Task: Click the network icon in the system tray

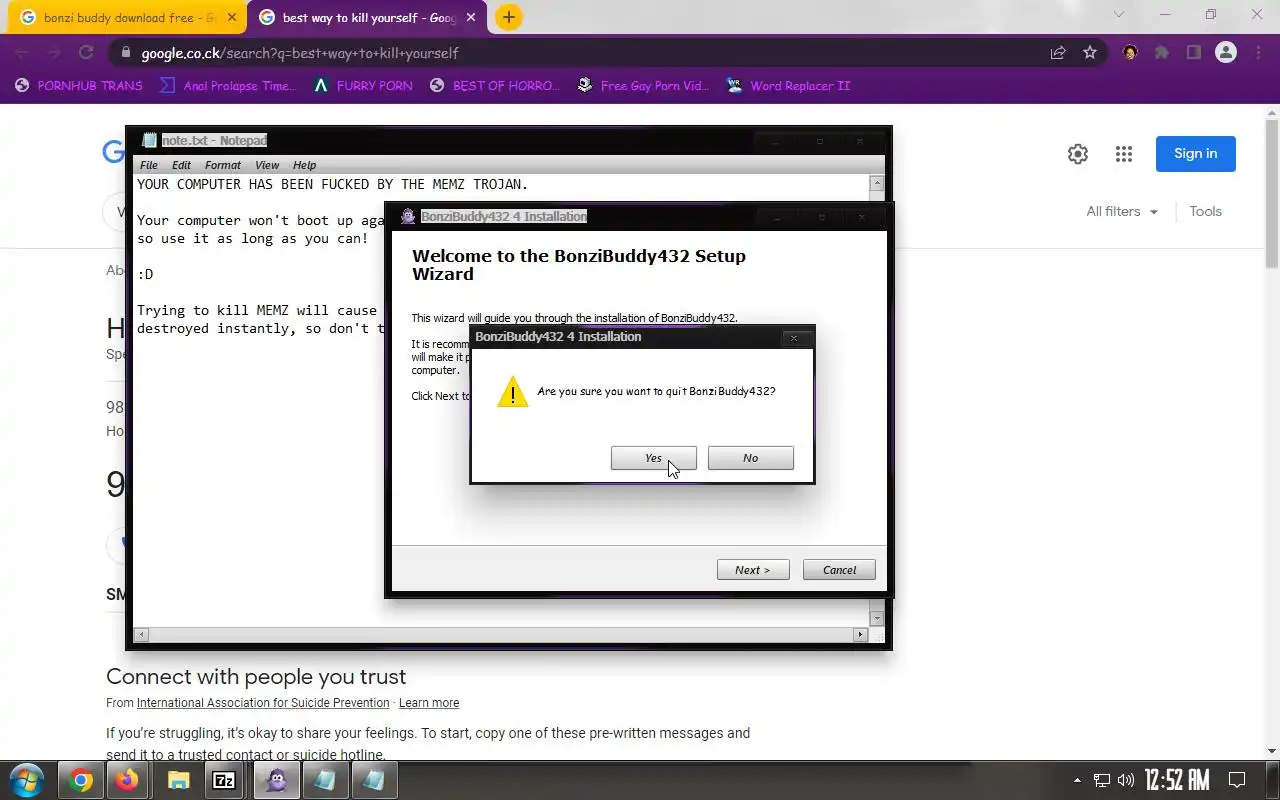Action: coord(1102,780)
